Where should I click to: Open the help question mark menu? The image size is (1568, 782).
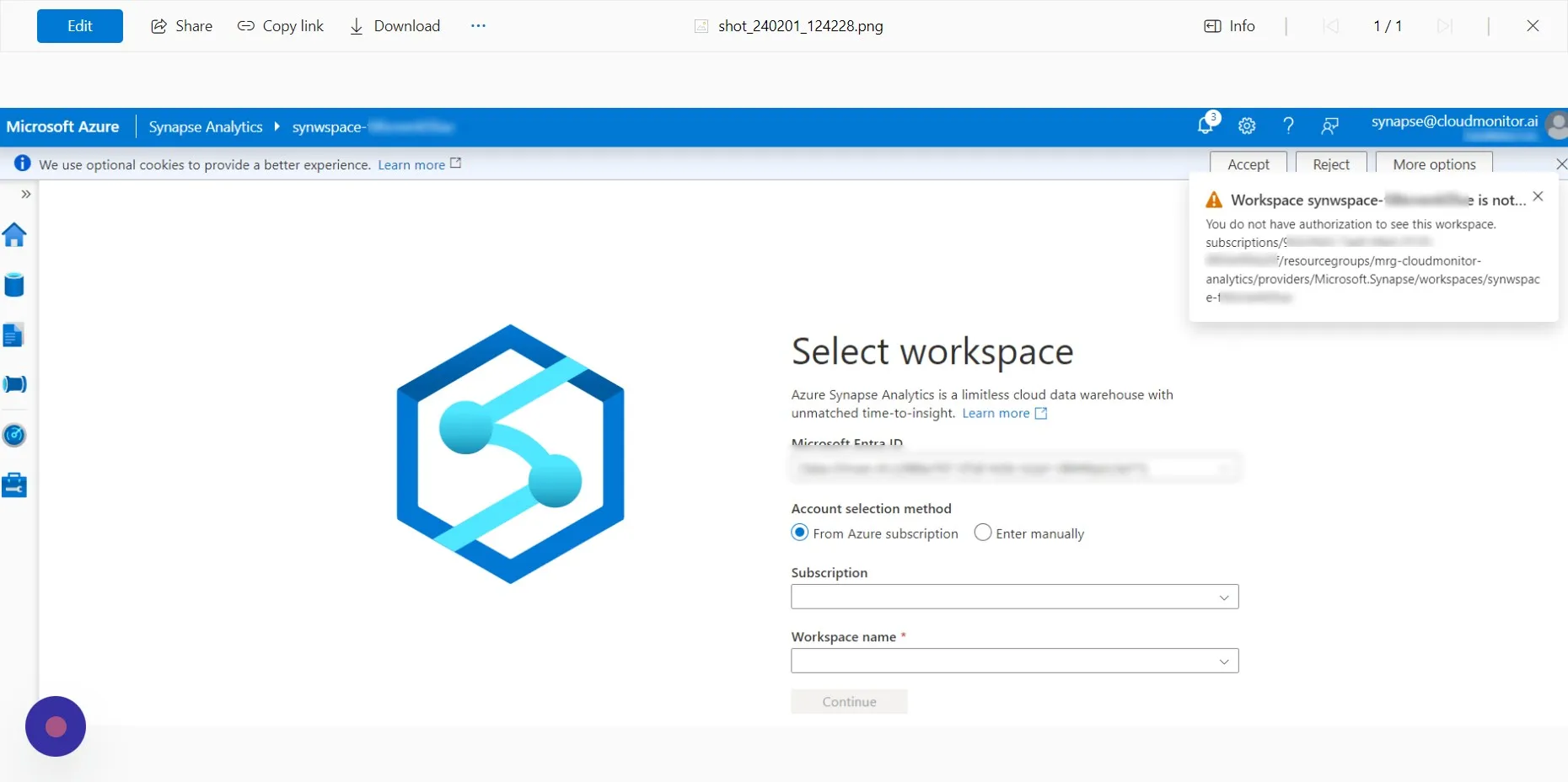click(x=1288, y=126)
